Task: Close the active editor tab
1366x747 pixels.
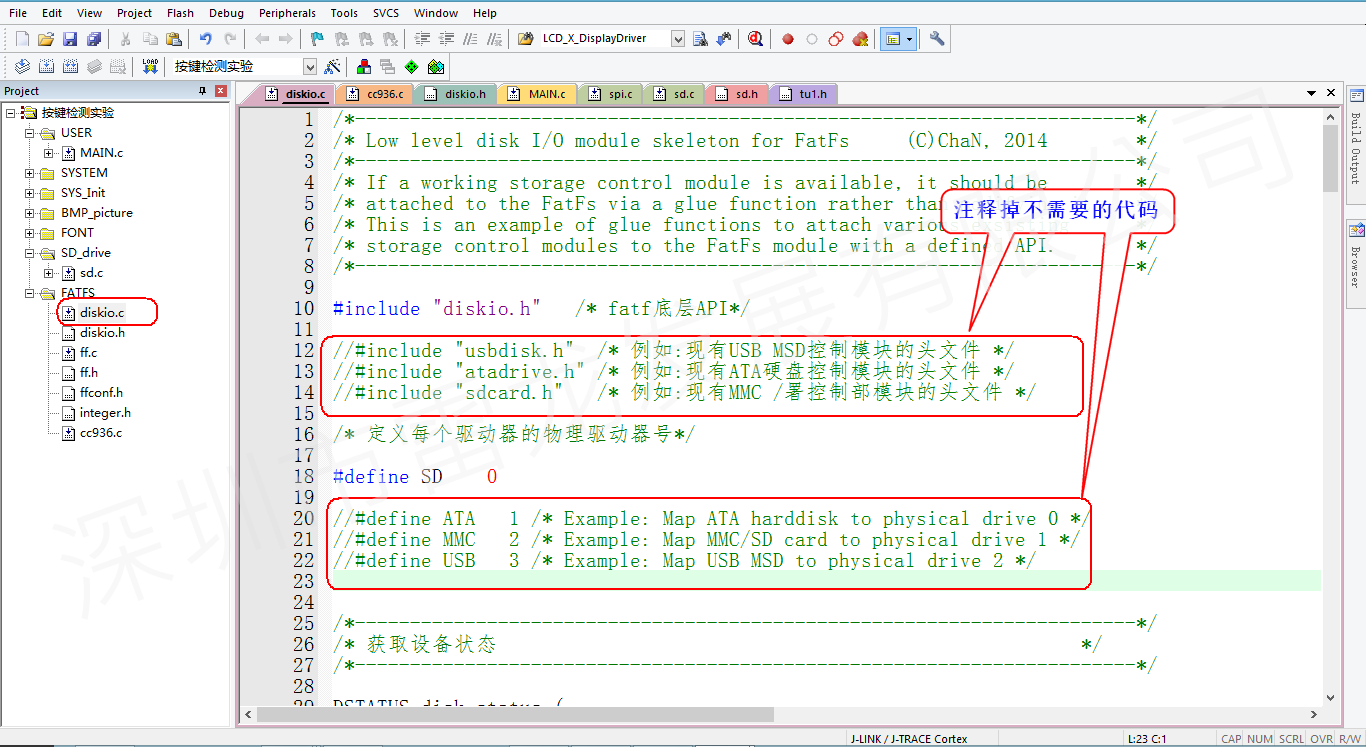Action: click(x=1331, y=93)
